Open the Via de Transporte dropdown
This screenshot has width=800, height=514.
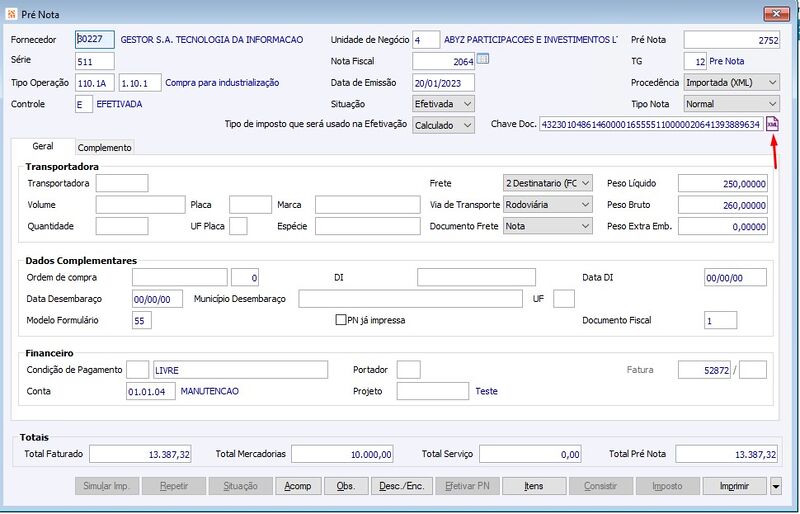pos(548,205)
